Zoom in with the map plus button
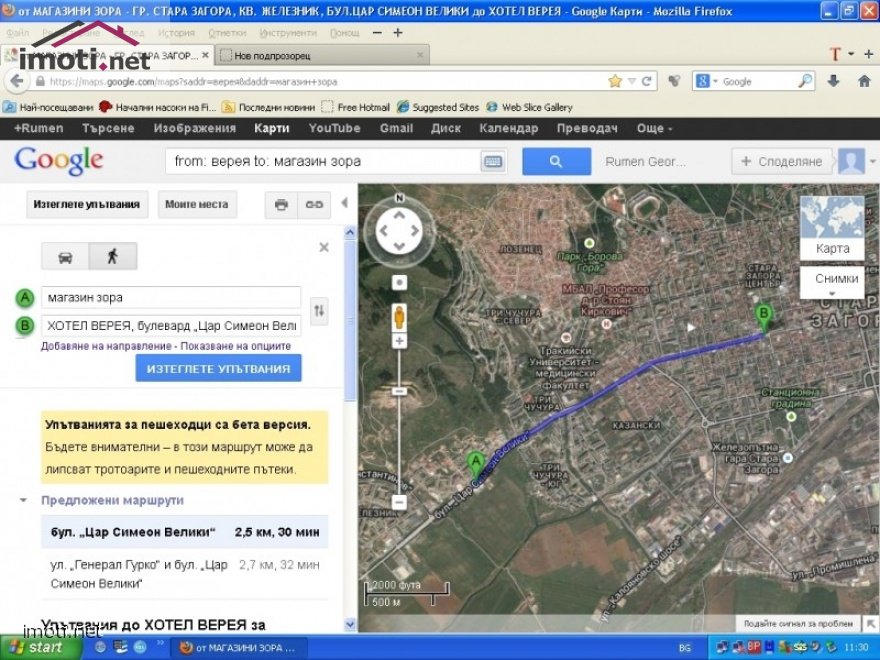The image size is (880, 660). tap(399, 341)
